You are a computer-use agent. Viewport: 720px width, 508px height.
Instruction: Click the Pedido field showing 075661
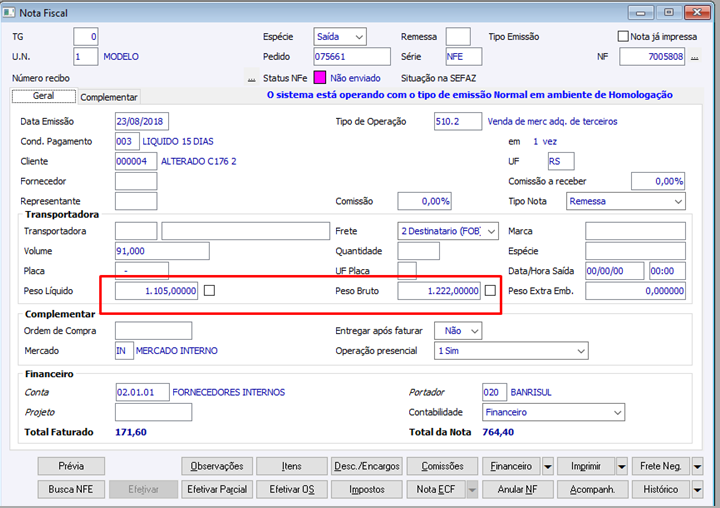click(x=352, y=57)
